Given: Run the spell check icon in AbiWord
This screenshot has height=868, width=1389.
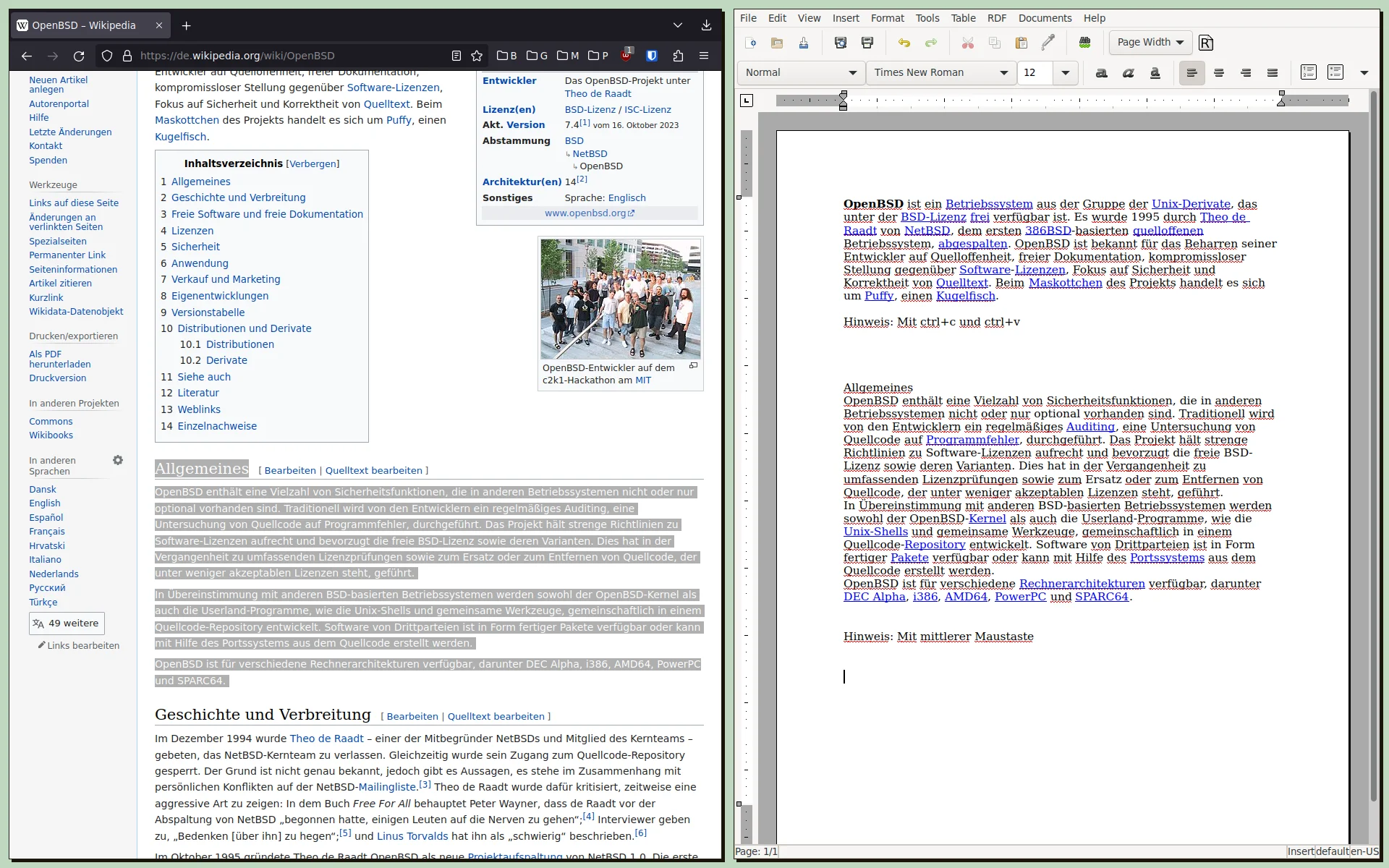Looking at the screenshot, I should [x=1085, y=43].
